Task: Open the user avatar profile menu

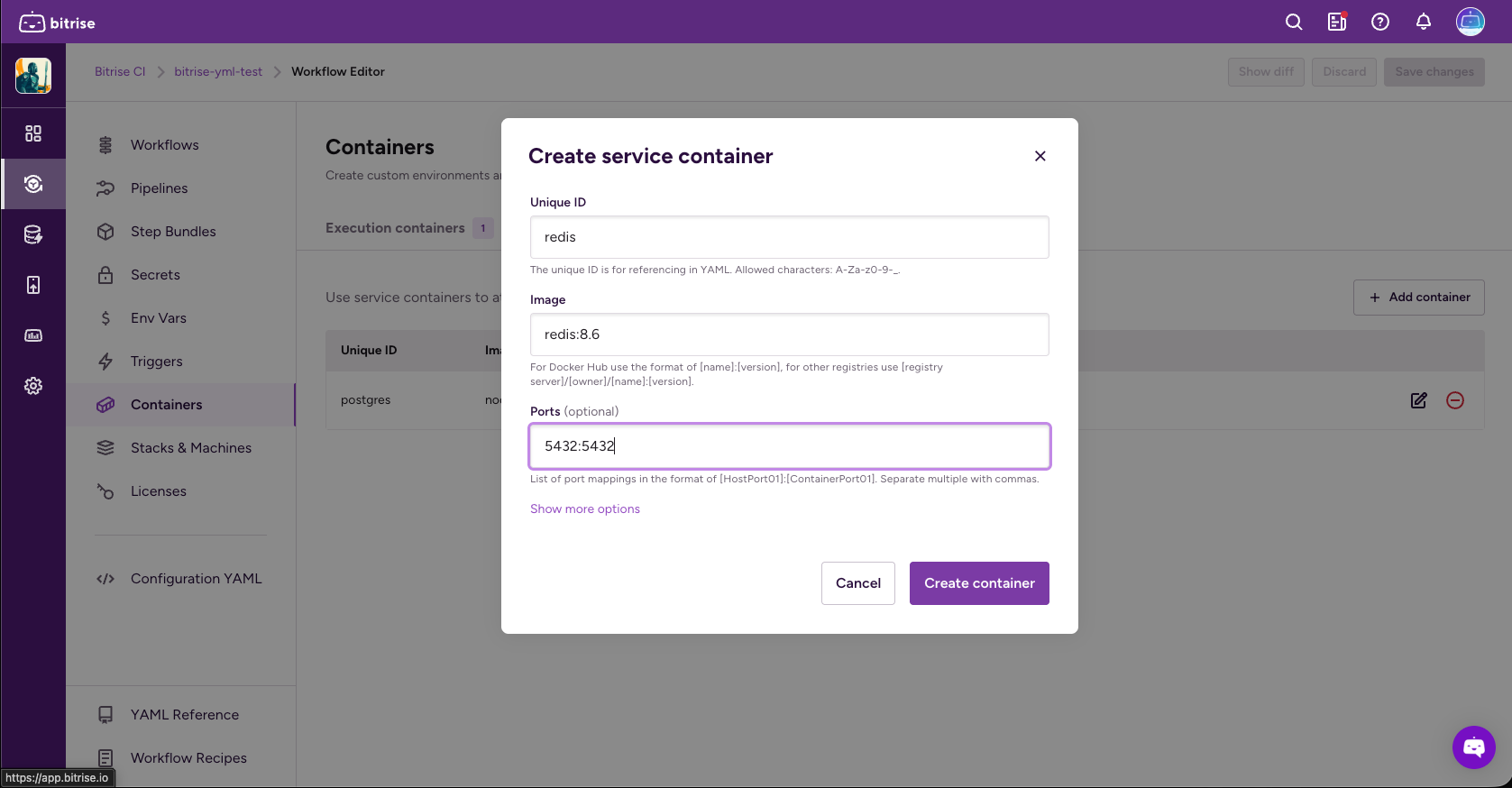Action: point(1471,23)
